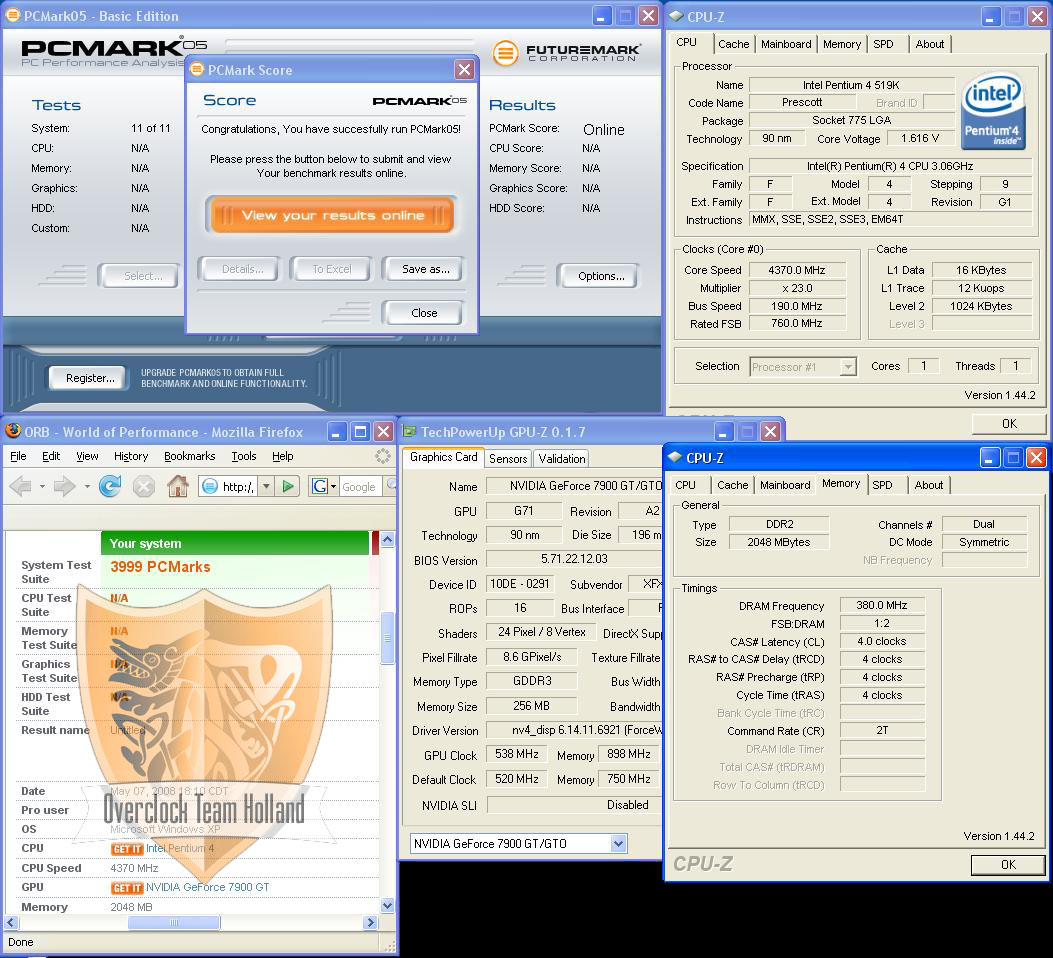The height and width of the screenshot is (958, 1053).
Task: Click the To Excel button
Action: tap(332, 269)
